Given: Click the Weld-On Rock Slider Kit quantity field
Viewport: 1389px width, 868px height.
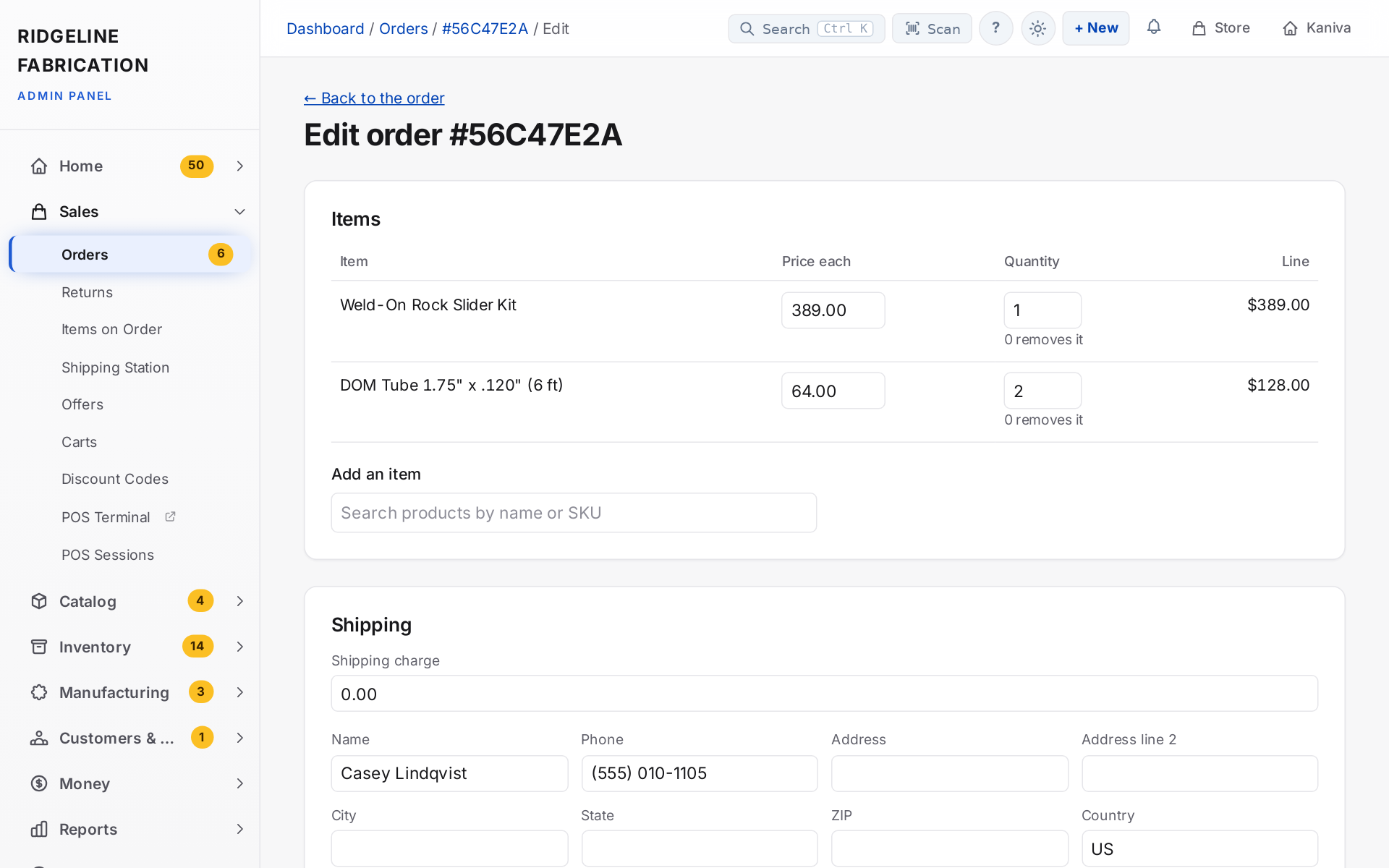Looking at the screenshot, I should tap(1042, 310).
